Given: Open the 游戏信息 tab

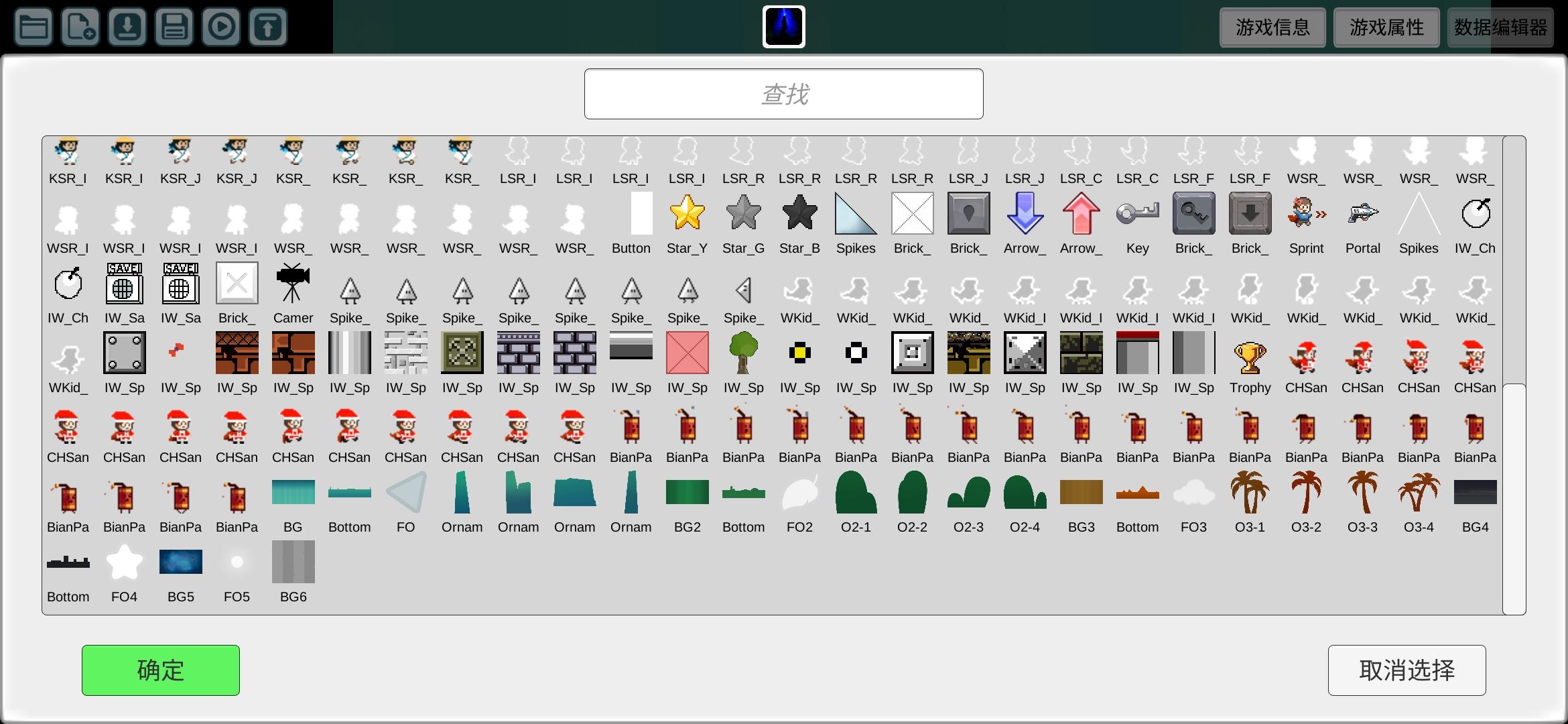Looking at the screenshot, I should (1272, 27).
